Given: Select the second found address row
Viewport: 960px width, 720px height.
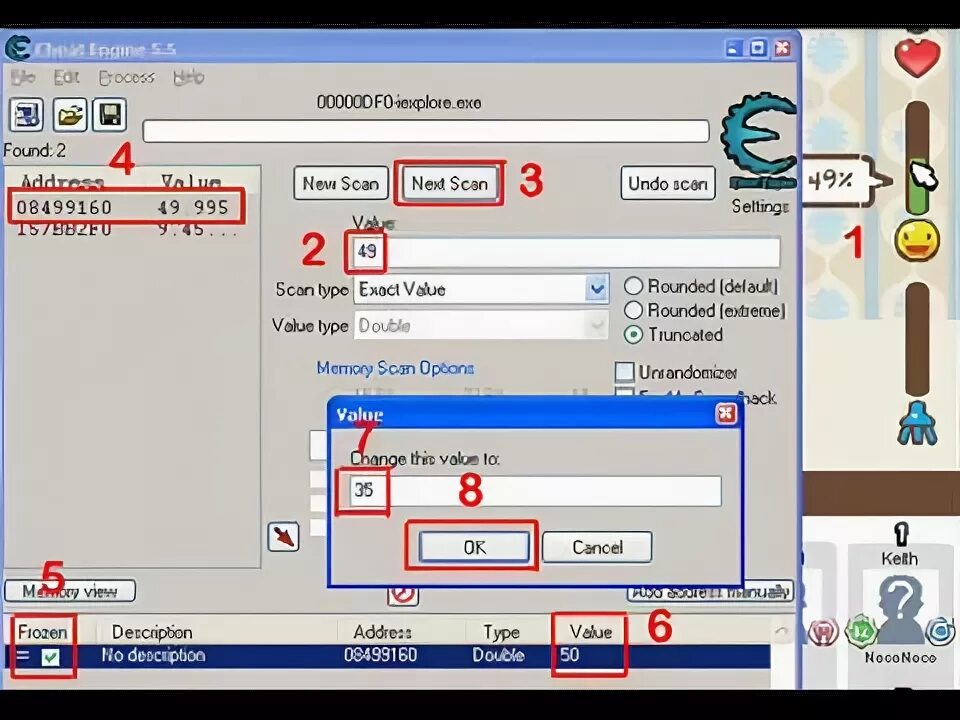Looking at the screenshot, I should 126,230.
